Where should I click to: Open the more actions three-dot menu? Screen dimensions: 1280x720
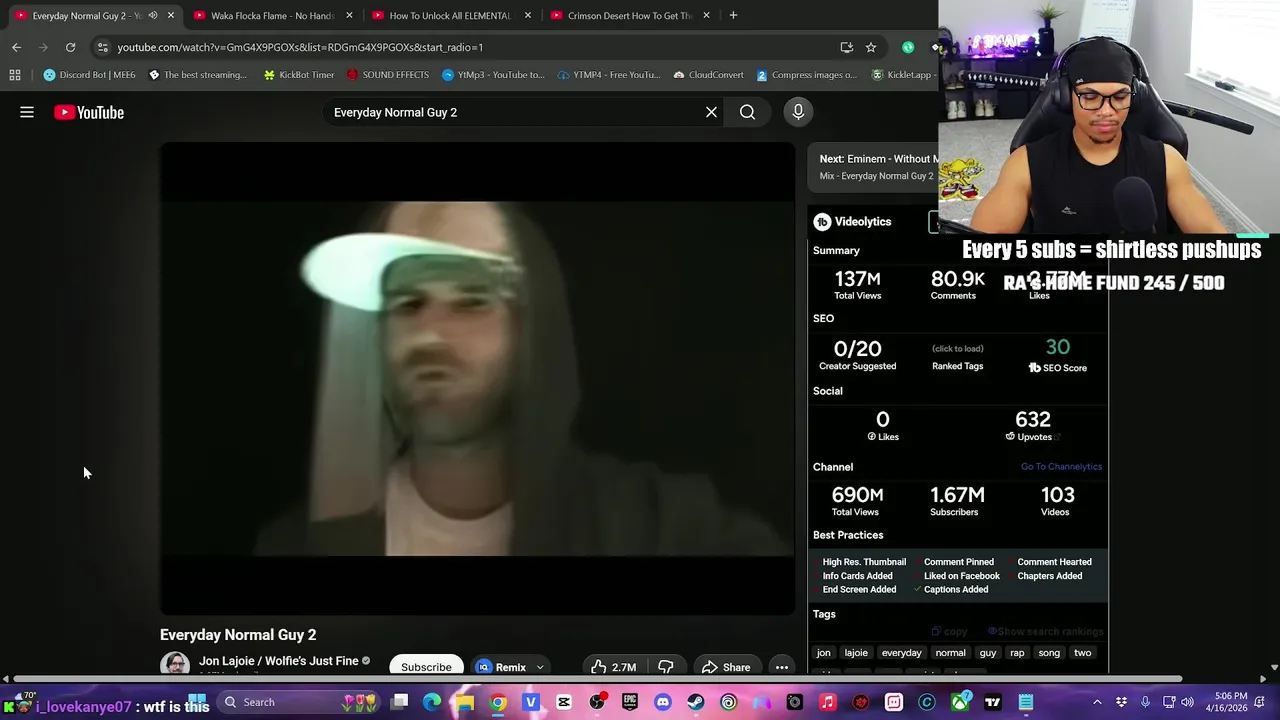(x=782, y=667)
